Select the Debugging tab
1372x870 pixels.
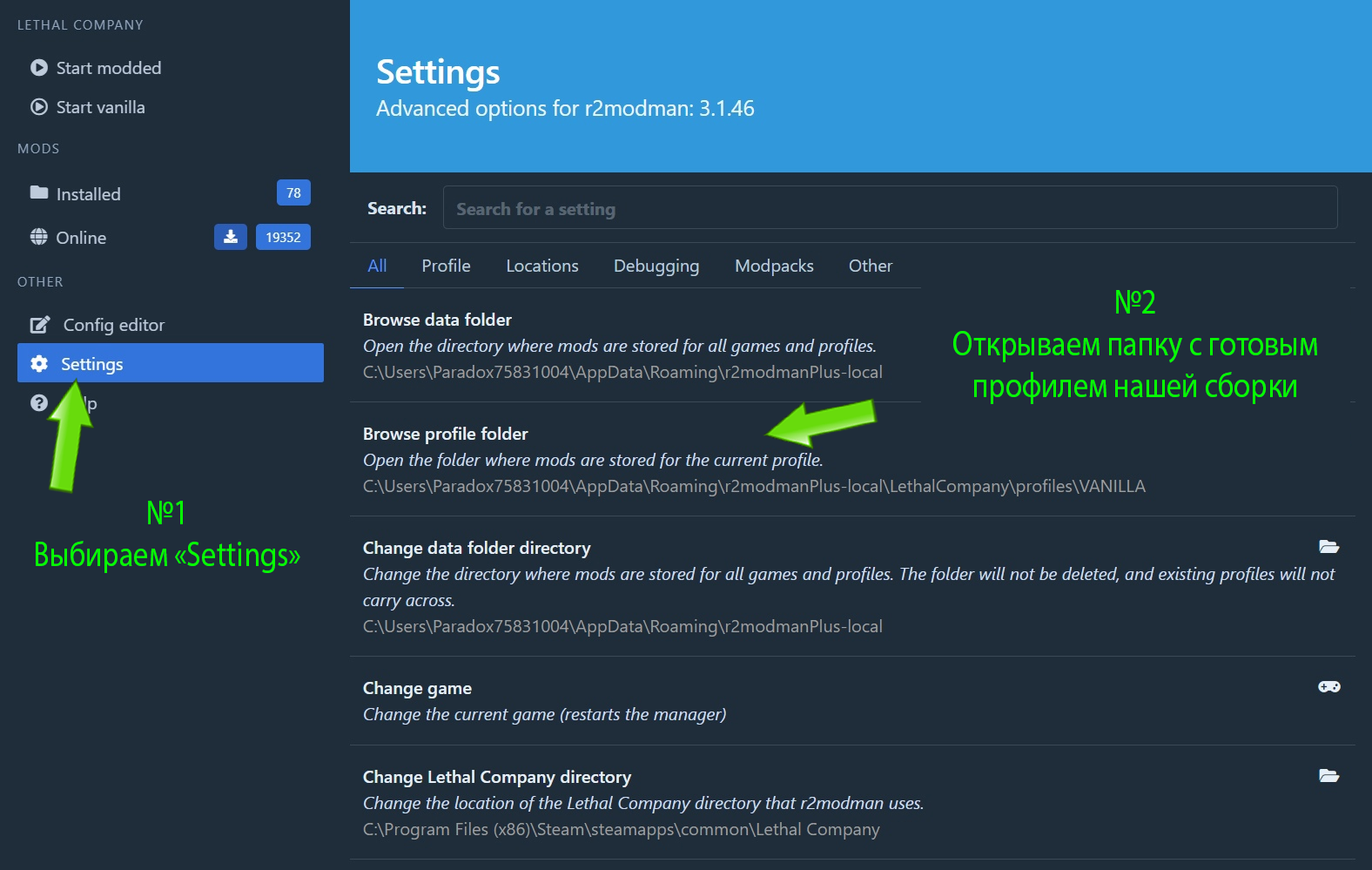click(656, 266)
